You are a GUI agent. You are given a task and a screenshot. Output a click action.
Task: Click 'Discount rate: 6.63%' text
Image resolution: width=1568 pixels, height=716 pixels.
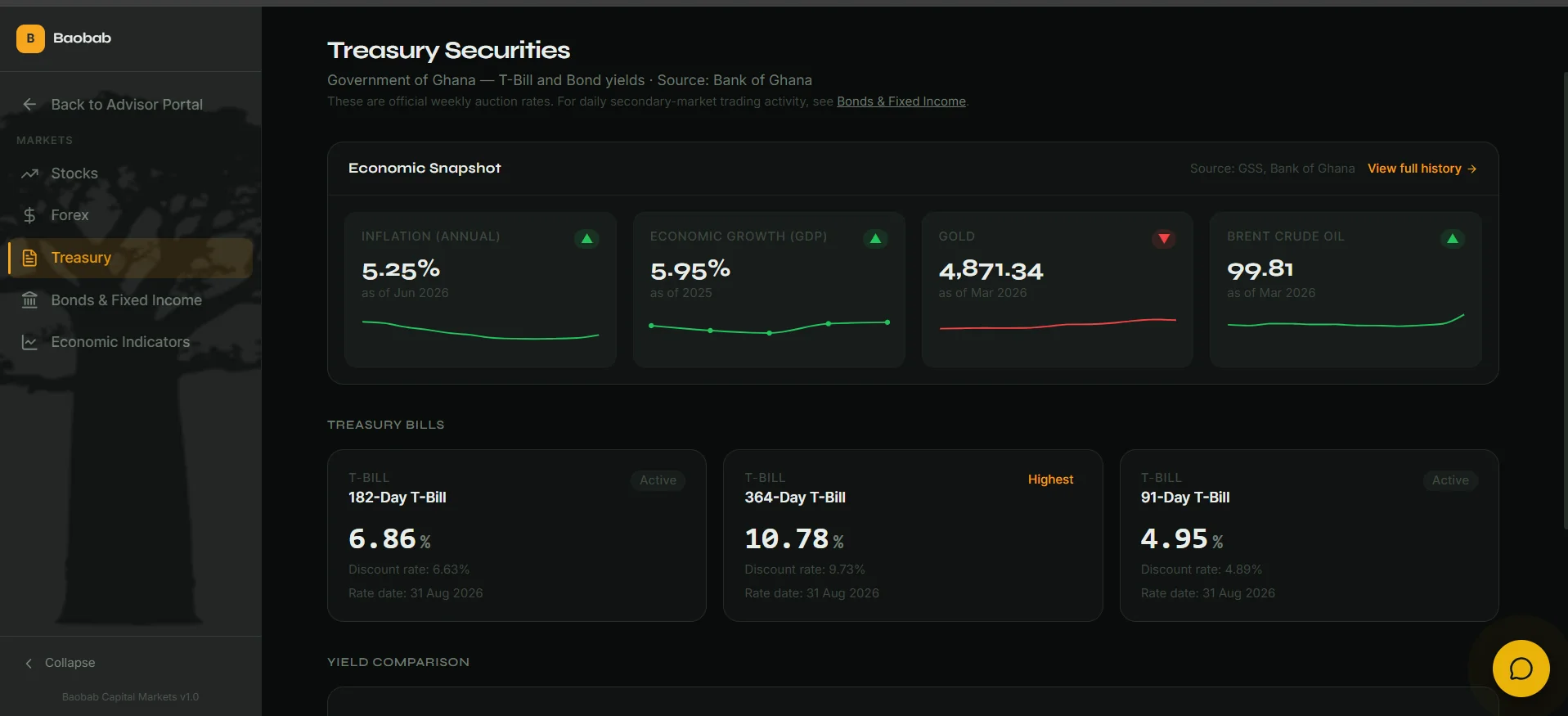click(x=409, y=570)
